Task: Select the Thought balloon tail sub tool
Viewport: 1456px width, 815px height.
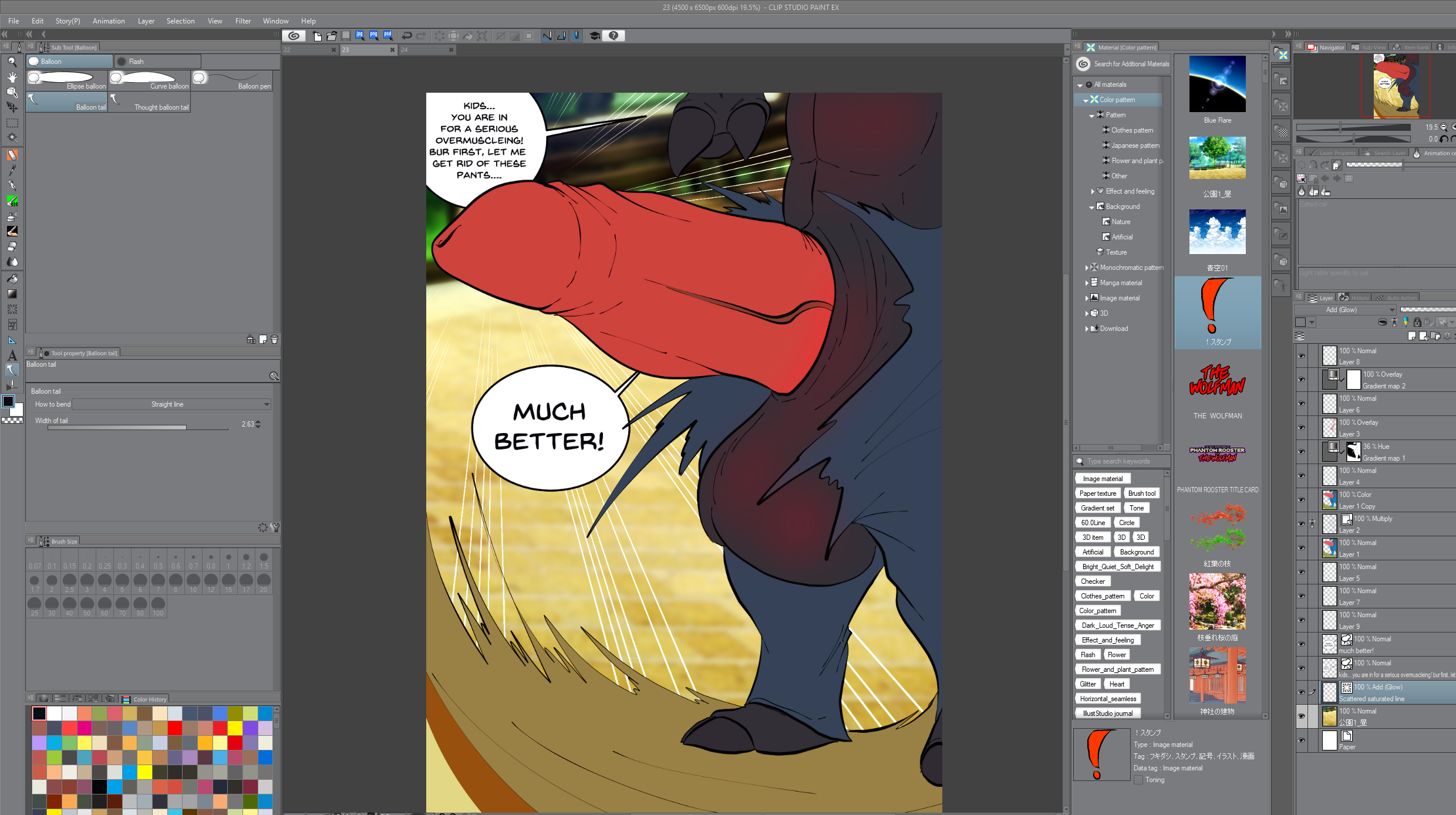Action: [x=150, y=102]
